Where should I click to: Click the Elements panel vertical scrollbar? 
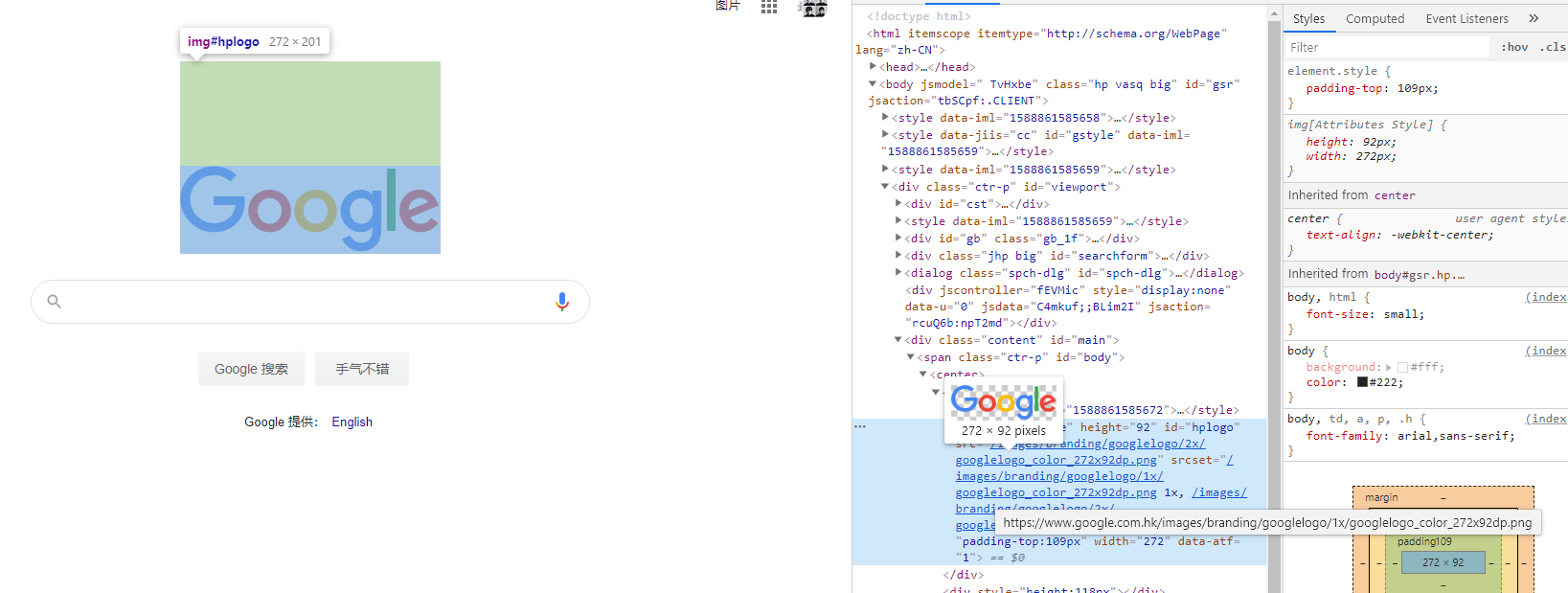(1274, 307)
